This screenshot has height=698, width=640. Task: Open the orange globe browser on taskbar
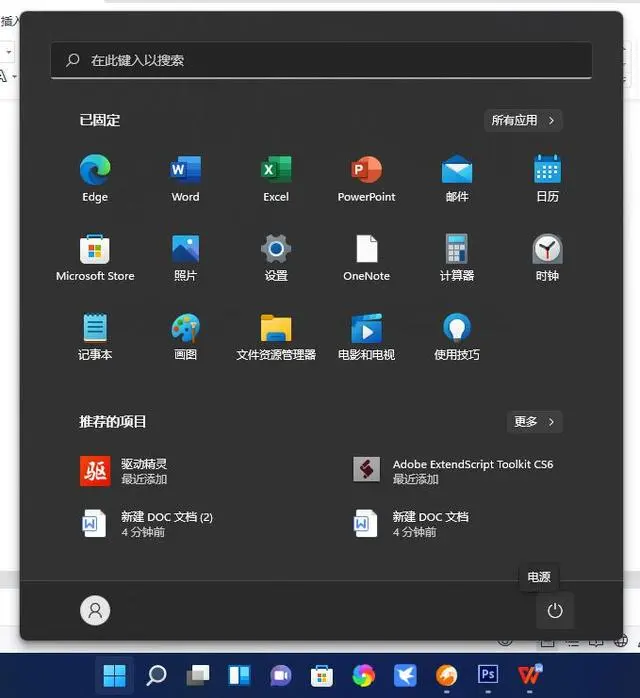tap(446, 675)
